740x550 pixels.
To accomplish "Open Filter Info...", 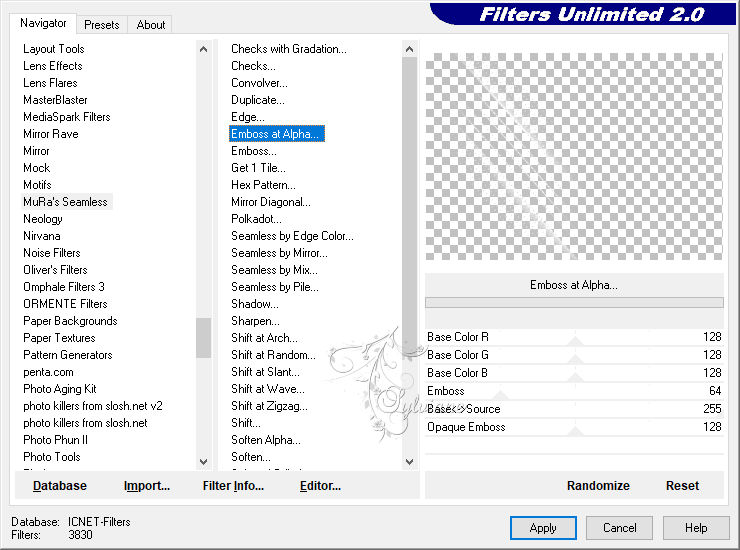I will (x=233, y=485).
